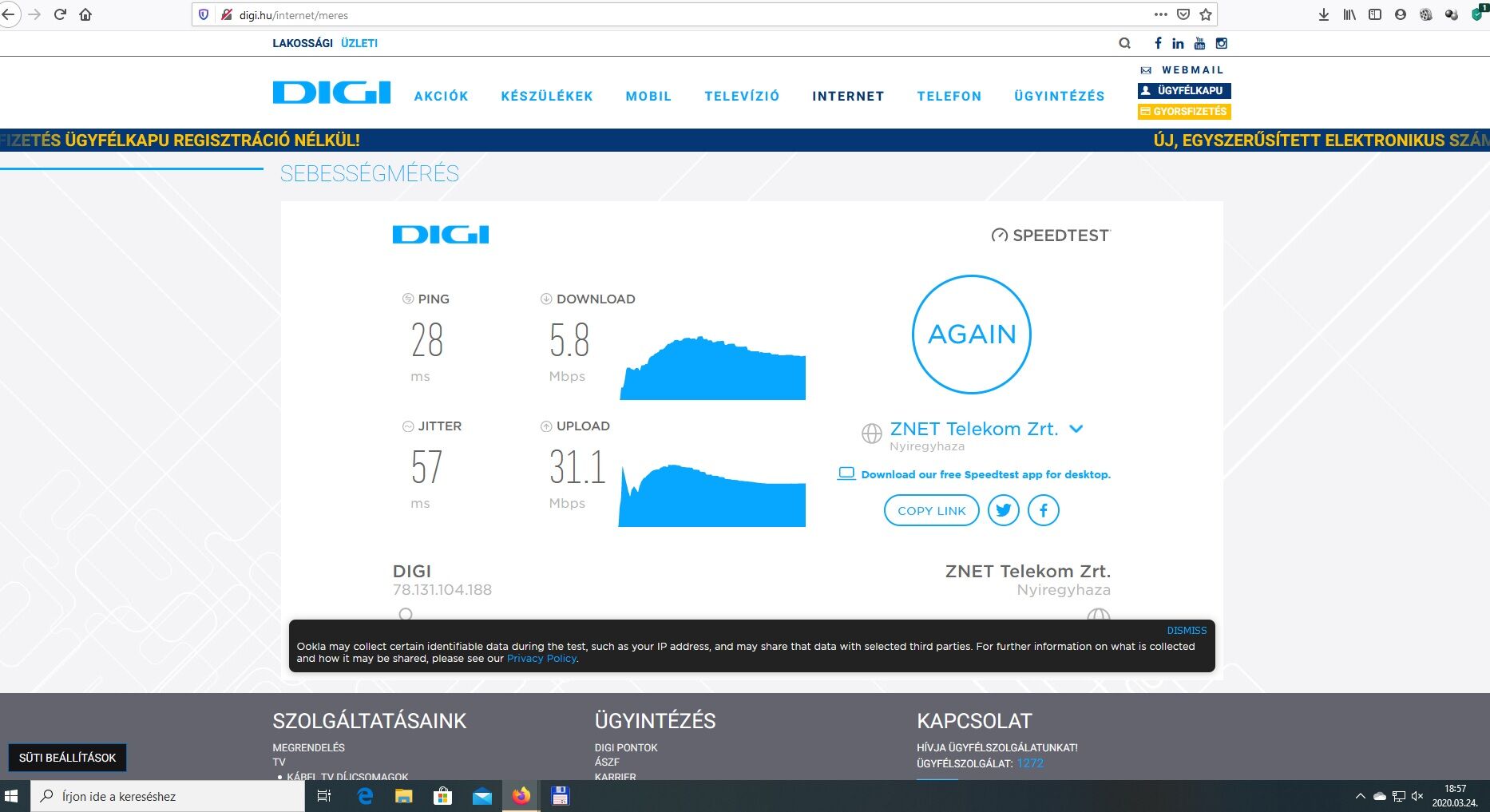Open the WEBMAIL link
Viewport: 1490px width, 812px height.
click(x=1183, y=69)
